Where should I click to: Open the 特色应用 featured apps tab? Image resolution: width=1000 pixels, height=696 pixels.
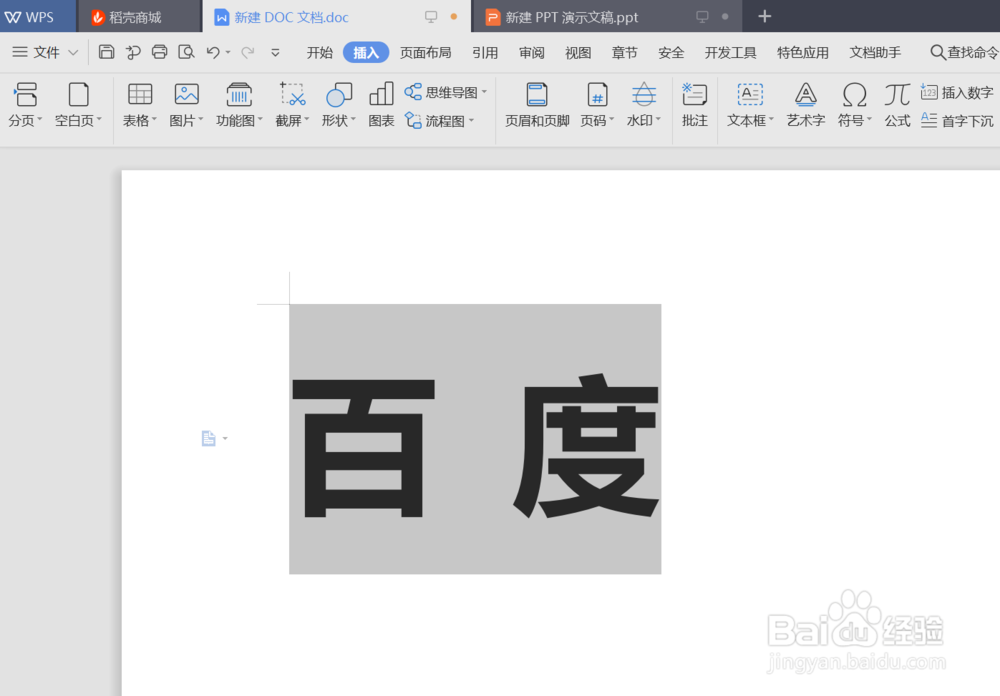pyautogui.click(x=803, y=52)
